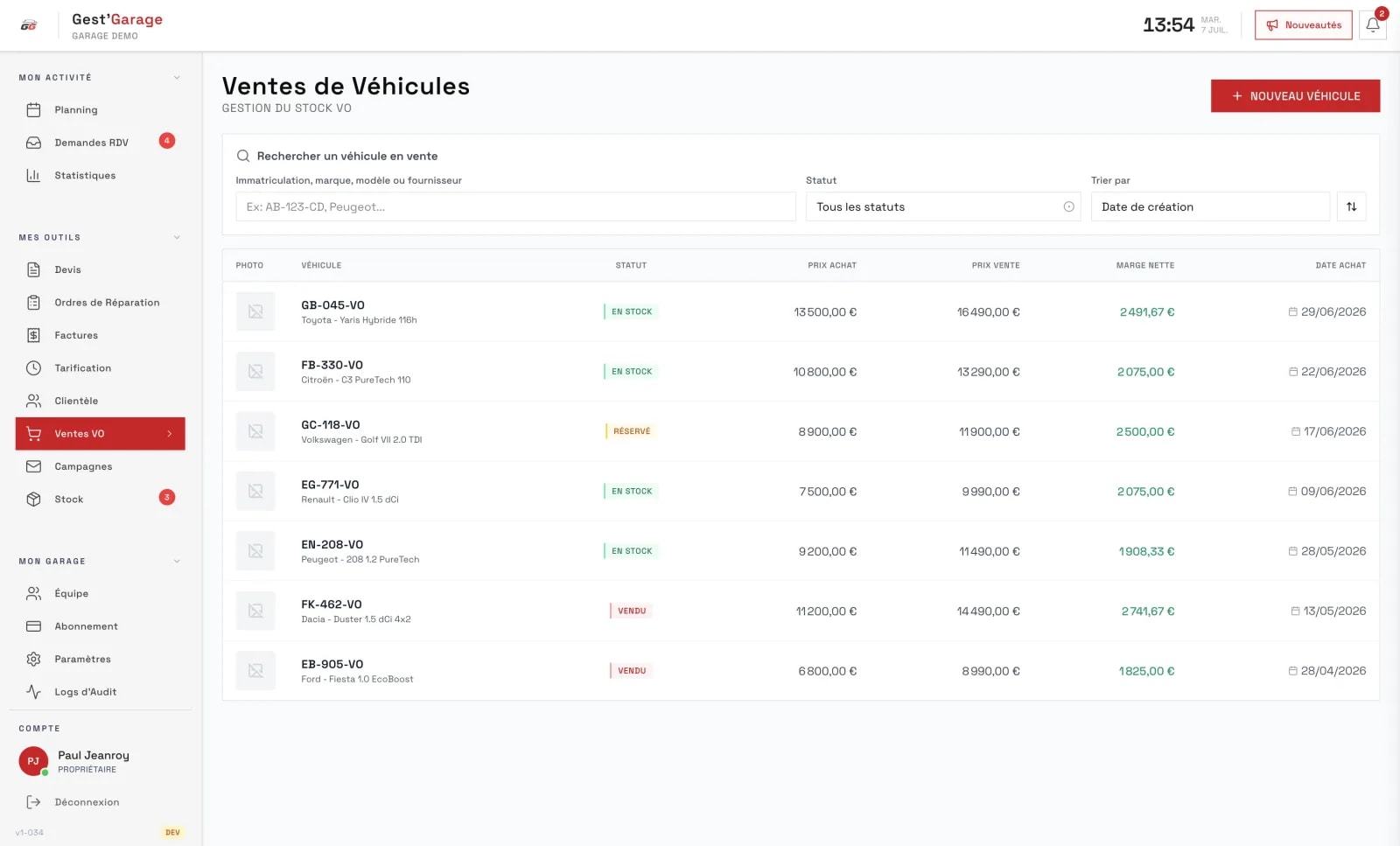The height and width of the screenshot is (846, 1400).
Task: Collapse the Mon Activité section
Action: 177,78
